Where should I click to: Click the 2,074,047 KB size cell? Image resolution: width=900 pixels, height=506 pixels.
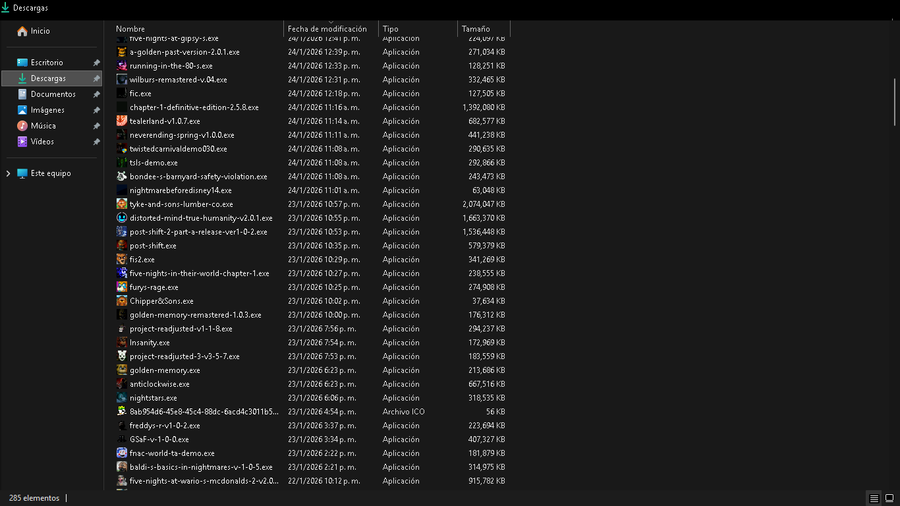click(x=483, y=204)
